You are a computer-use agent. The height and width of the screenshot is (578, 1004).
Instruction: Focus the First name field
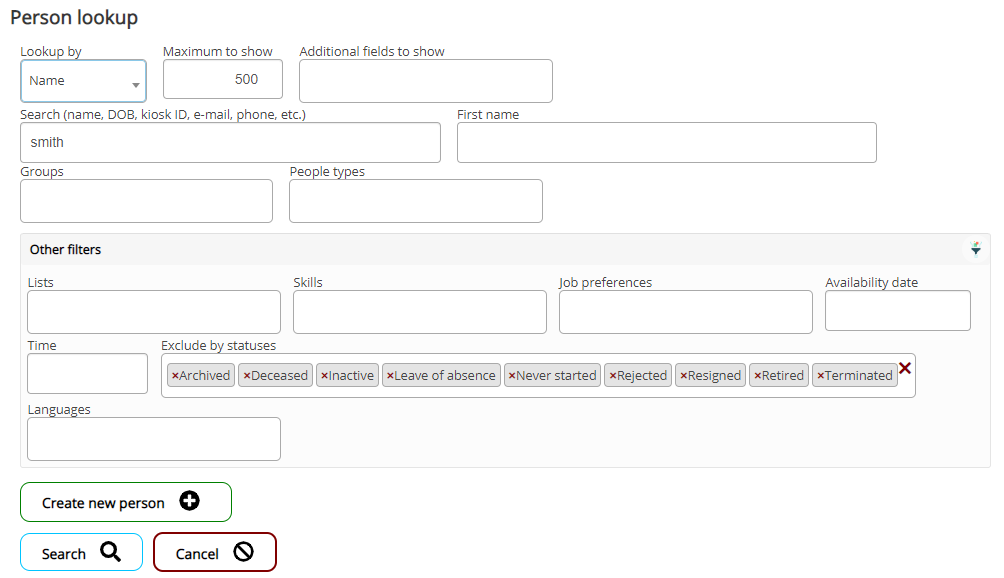tap(666, 142)
